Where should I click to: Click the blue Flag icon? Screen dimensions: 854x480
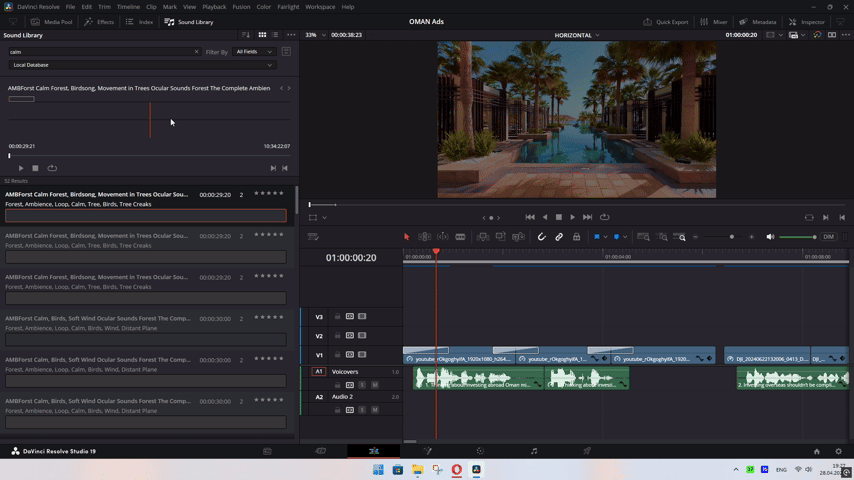pyautogui.click(x=597, y=237)
